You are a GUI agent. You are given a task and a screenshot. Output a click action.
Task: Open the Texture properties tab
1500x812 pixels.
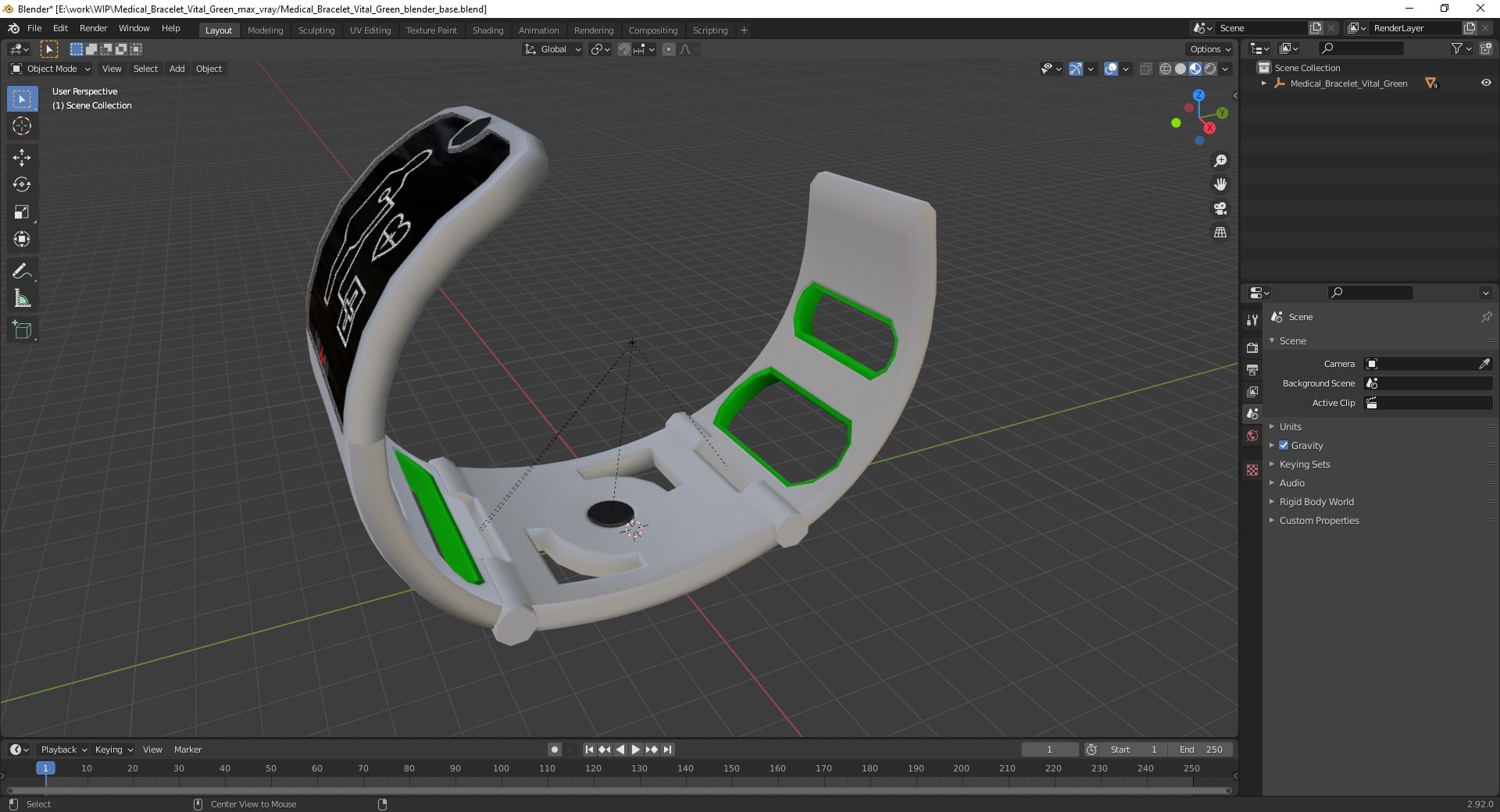pyautogui.click(x=1252, y=470)
